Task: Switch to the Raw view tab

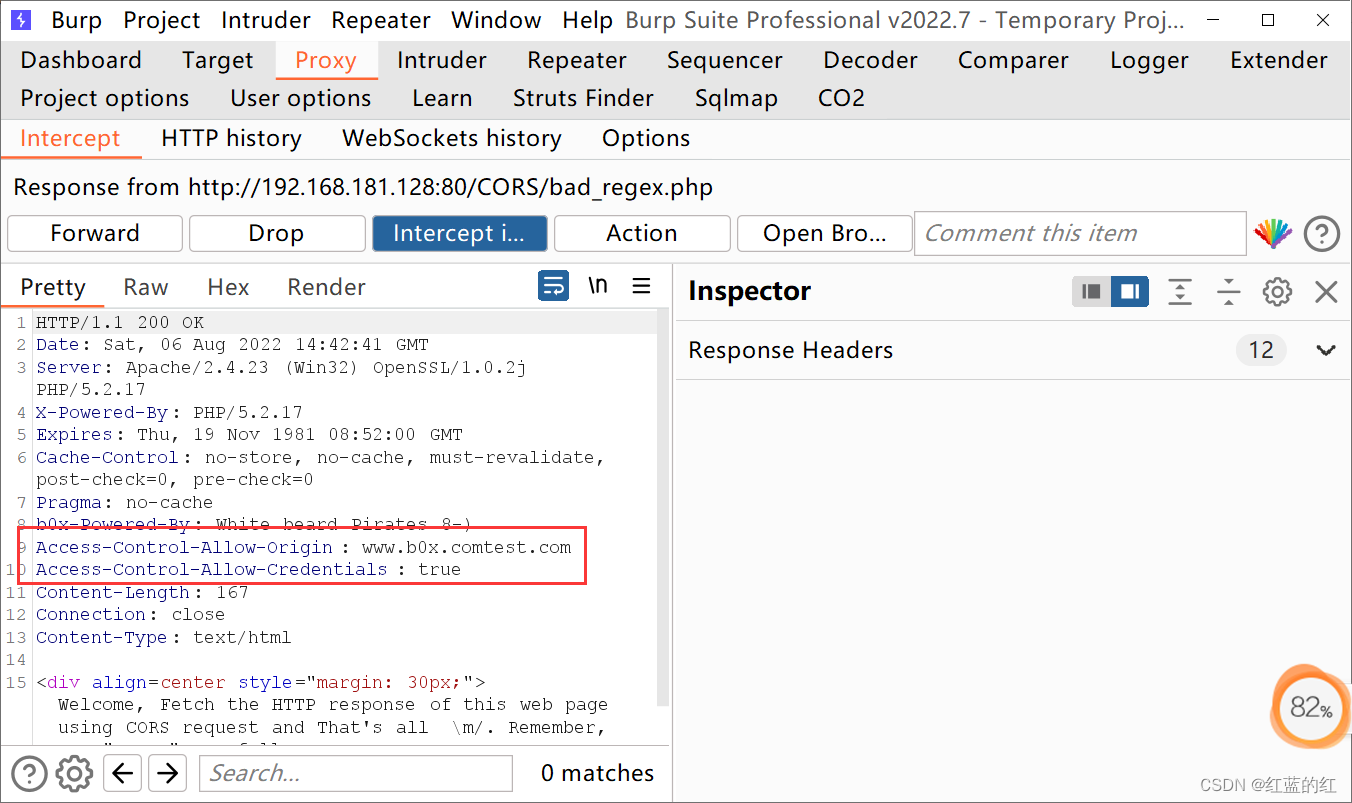Action: tap(146, 287)
